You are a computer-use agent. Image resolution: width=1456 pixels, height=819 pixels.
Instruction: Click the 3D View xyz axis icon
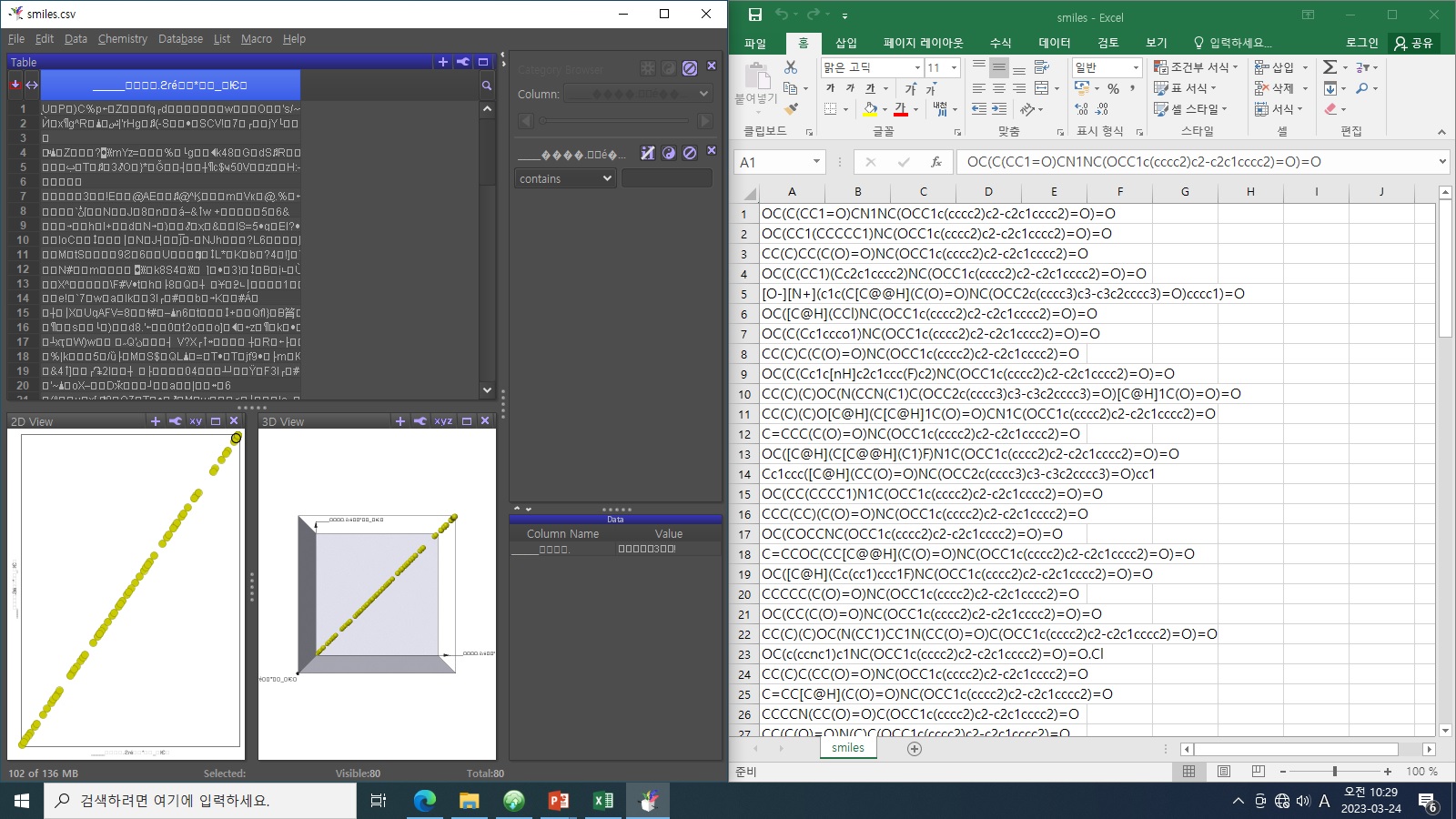click(x=443, y=421)
